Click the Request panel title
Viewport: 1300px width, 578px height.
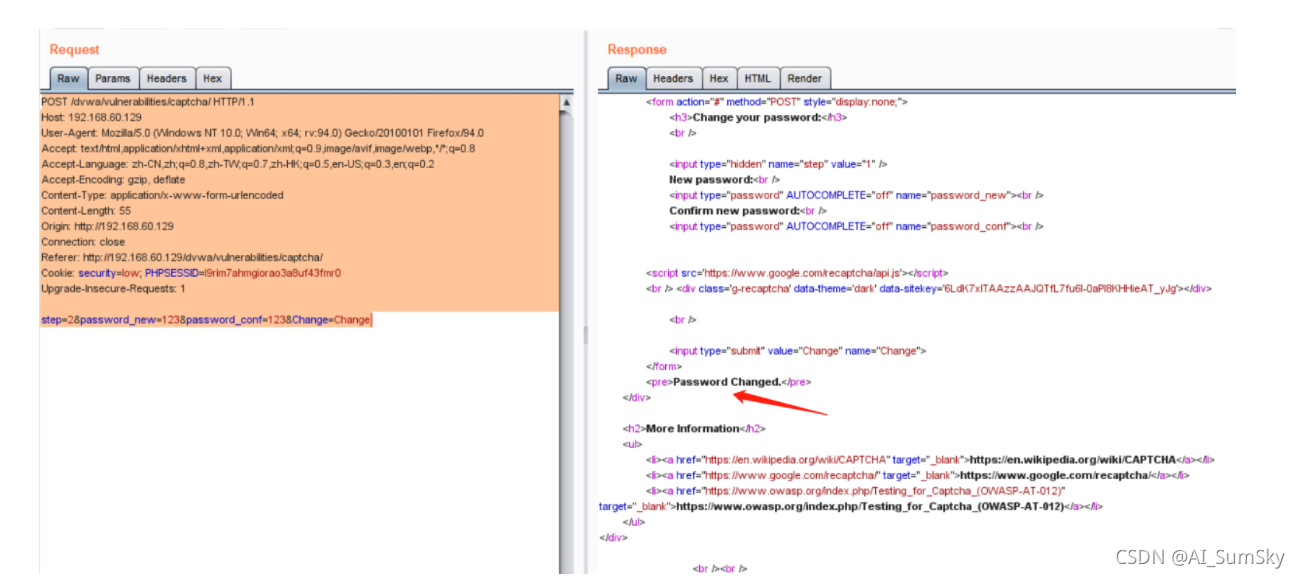point(75,50)
